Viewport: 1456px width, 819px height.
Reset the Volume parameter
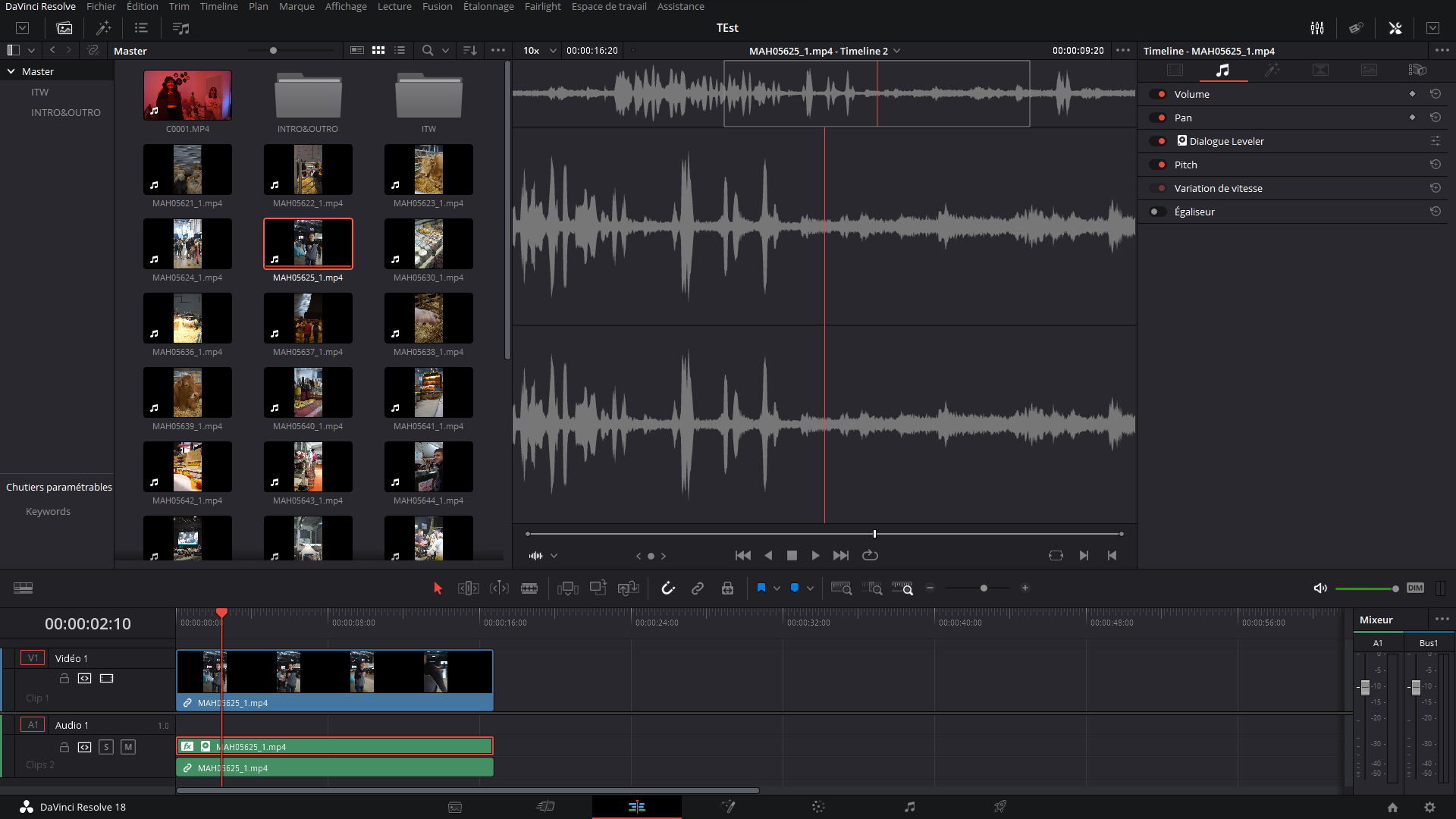tap(1436, 94)
